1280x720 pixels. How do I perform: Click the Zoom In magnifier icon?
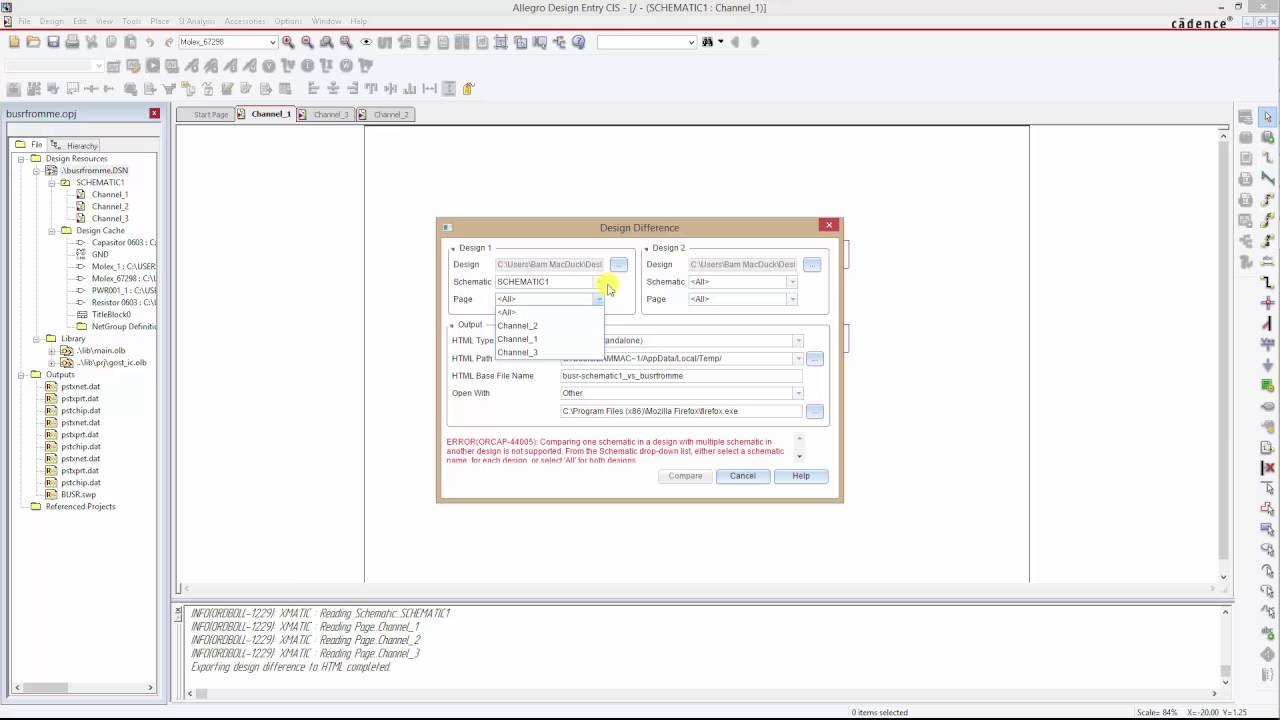tap(288, 42)
